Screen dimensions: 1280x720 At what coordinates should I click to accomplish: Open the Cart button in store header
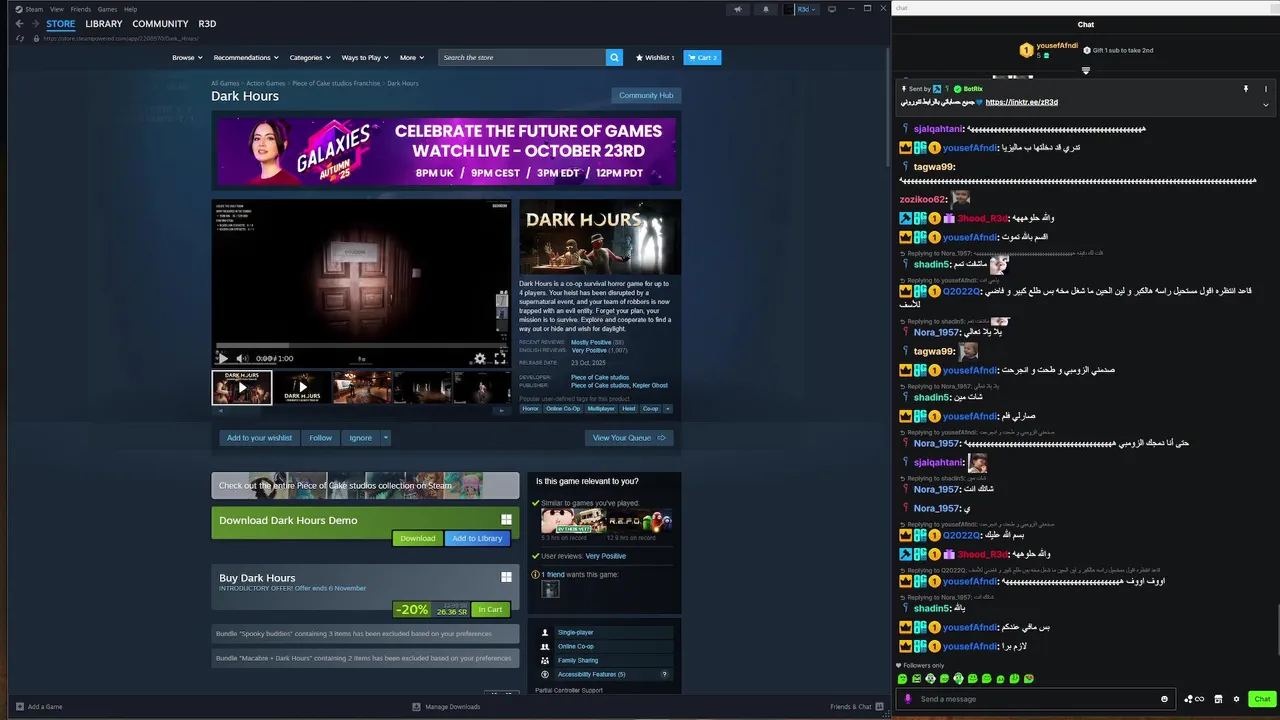[x=702, y=57]
